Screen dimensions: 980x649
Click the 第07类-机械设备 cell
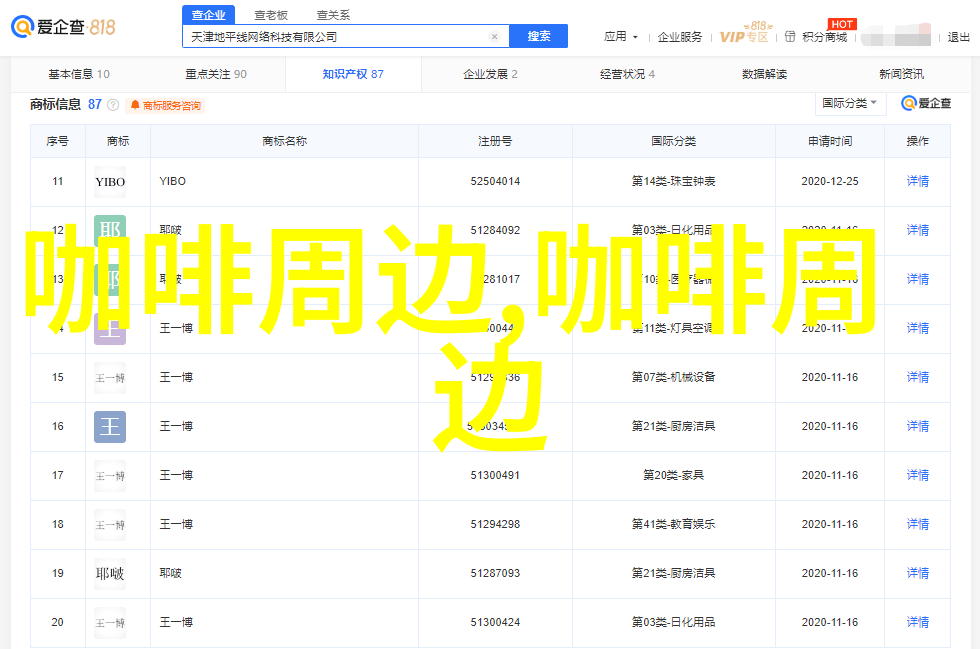673,377
